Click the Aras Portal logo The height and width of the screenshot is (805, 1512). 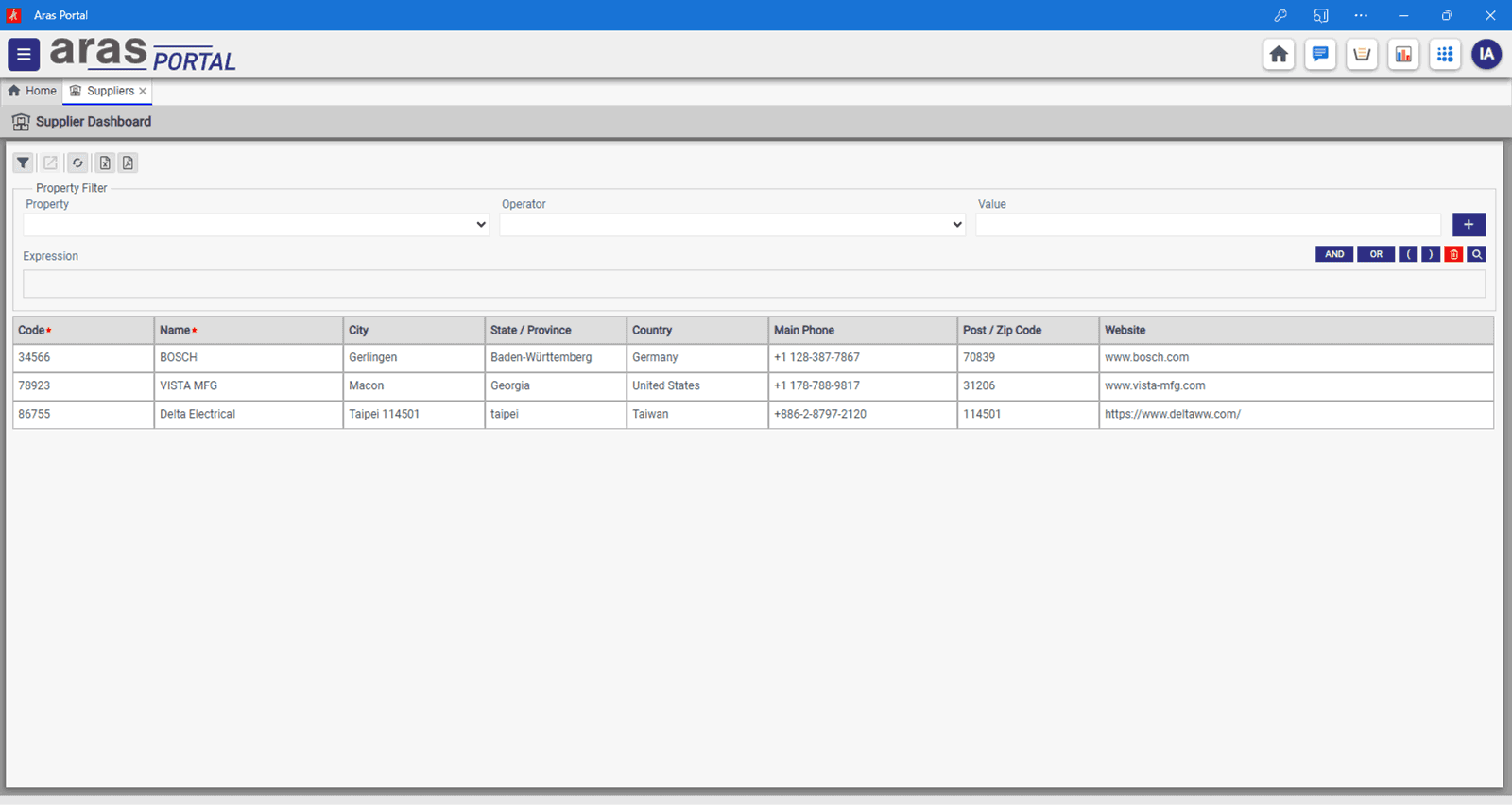[x=143, y=55]
